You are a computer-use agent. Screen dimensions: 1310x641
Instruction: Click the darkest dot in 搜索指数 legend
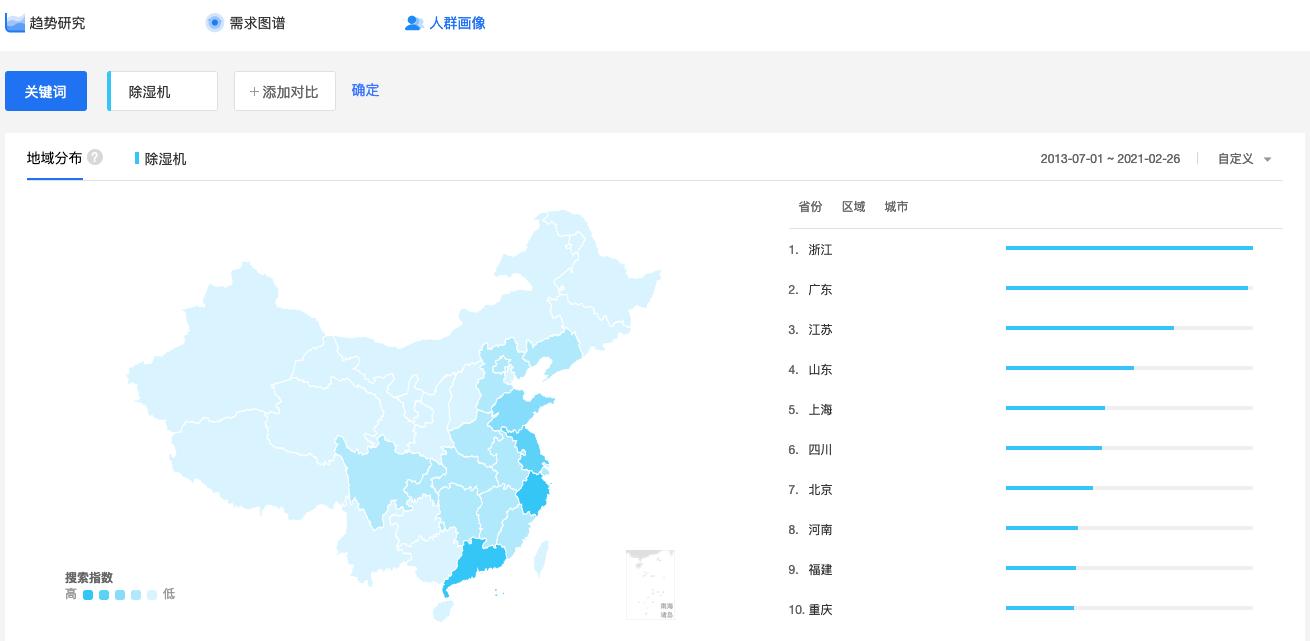pyautogui.click(x=89, y=594)
